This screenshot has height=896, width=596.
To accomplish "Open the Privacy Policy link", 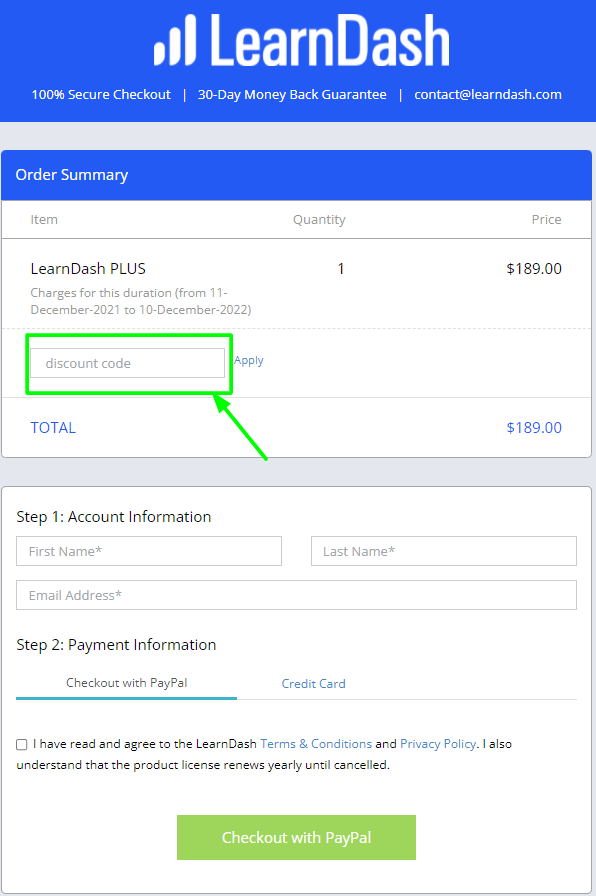I will (438, 743).
